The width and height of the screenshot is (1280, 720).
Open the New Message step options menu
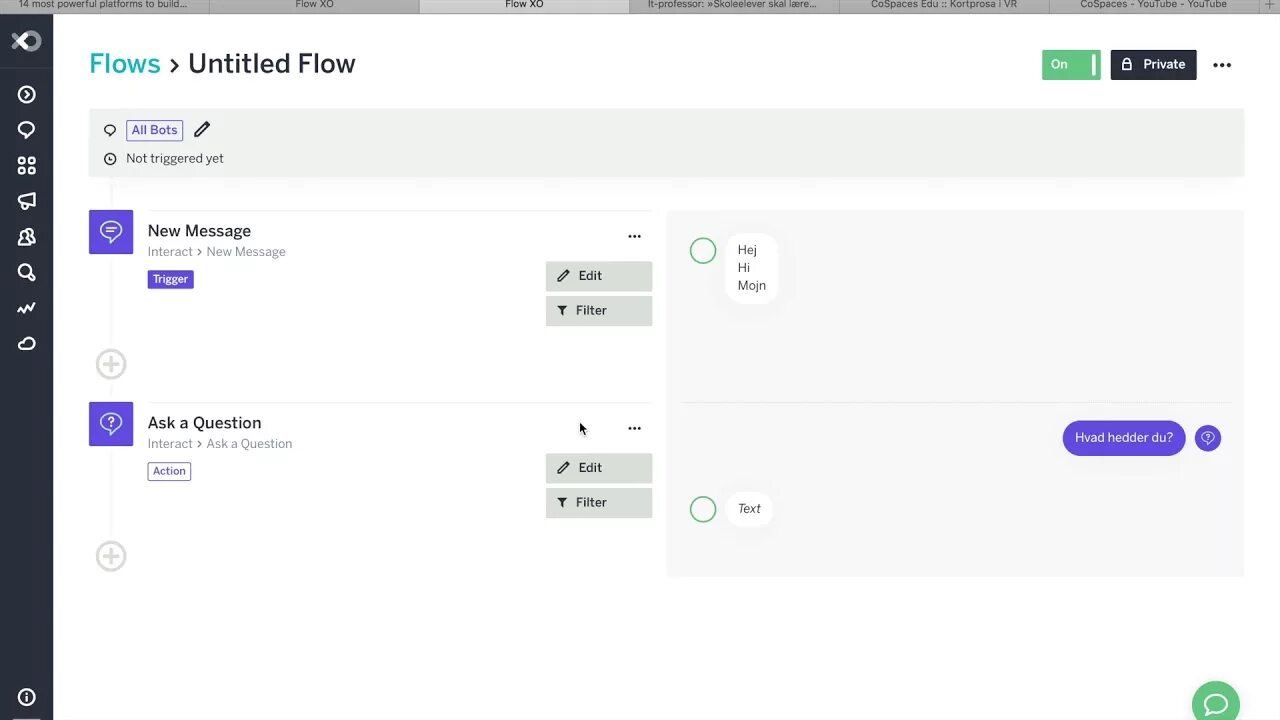634,237
